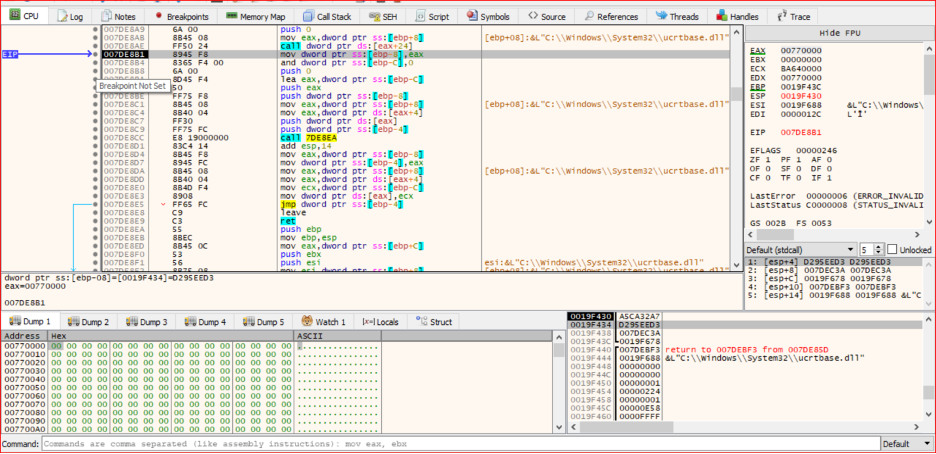This screenshot has width=936, height=454.
Task: Switch to the CPU tab
Action: pos(24,16)
